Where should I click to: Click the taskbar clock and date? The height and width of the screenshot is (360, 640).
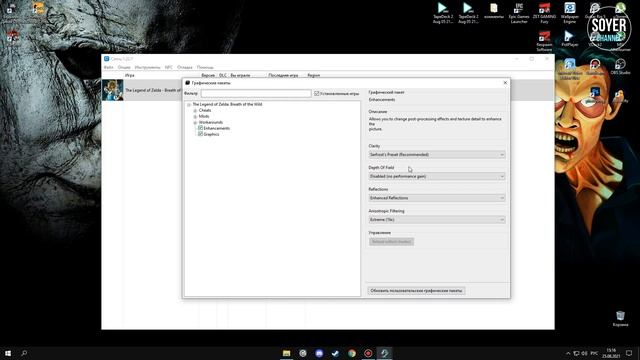(611, 353)
